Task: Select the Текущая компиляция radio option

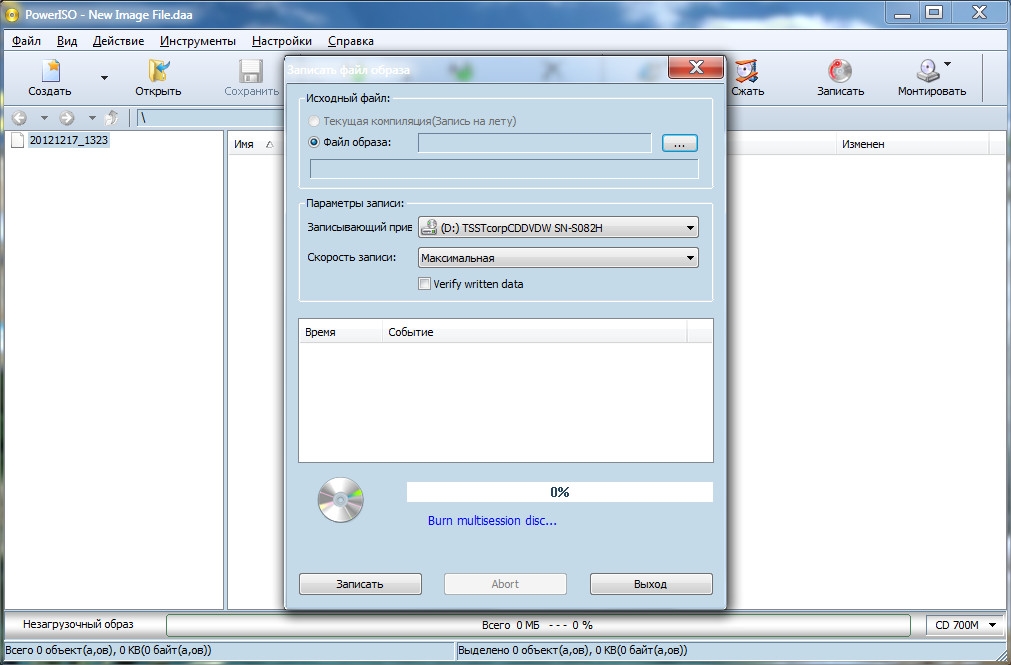Action: pos(314,121)
